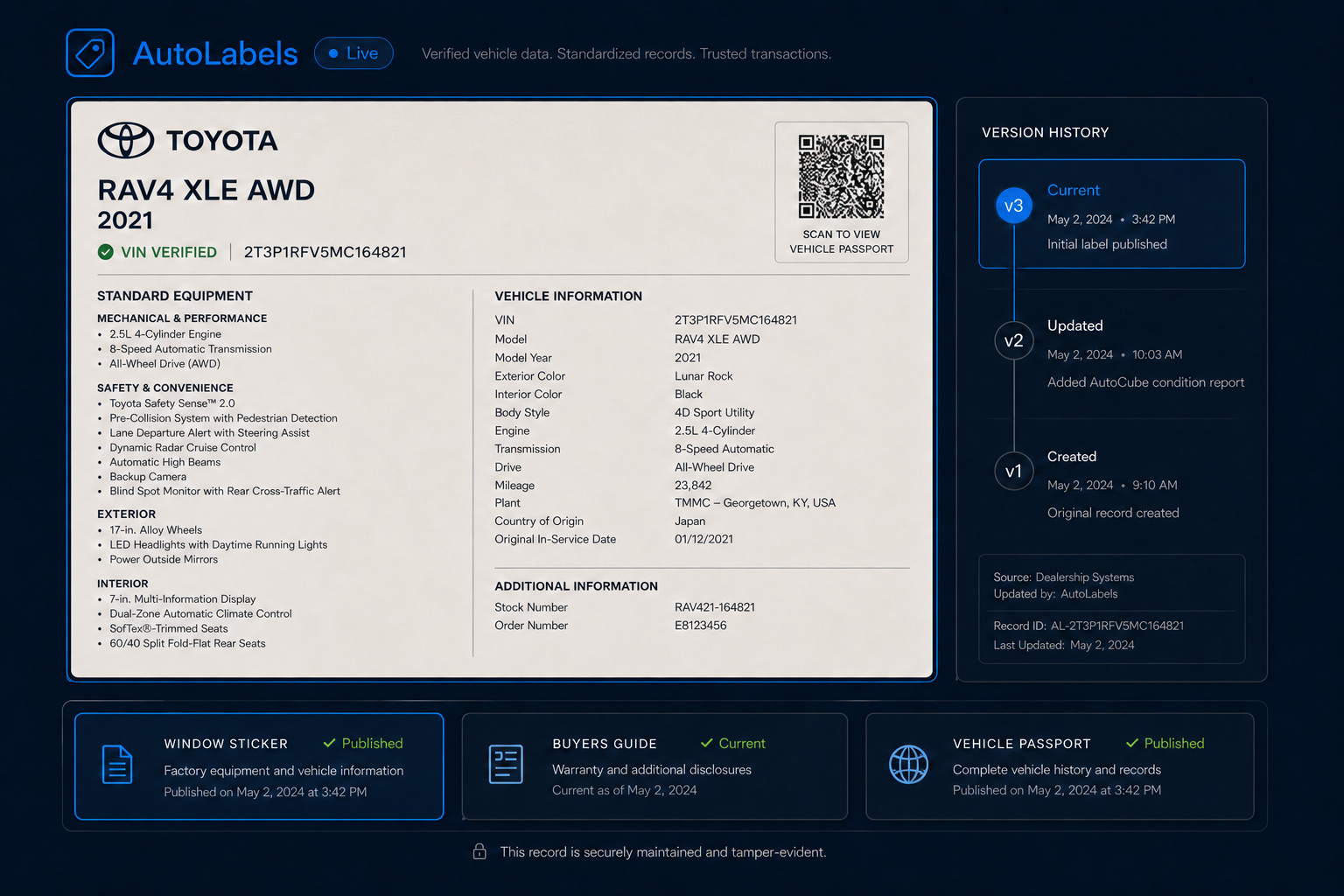Click "17-in. Alloy Wheels" list item

tap(156, 530)
